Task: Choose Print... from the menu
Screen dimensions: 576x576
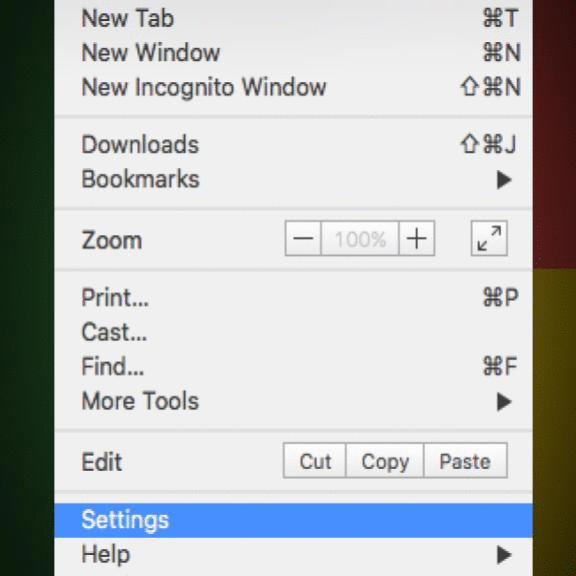Action: click(x=294, y=297)
